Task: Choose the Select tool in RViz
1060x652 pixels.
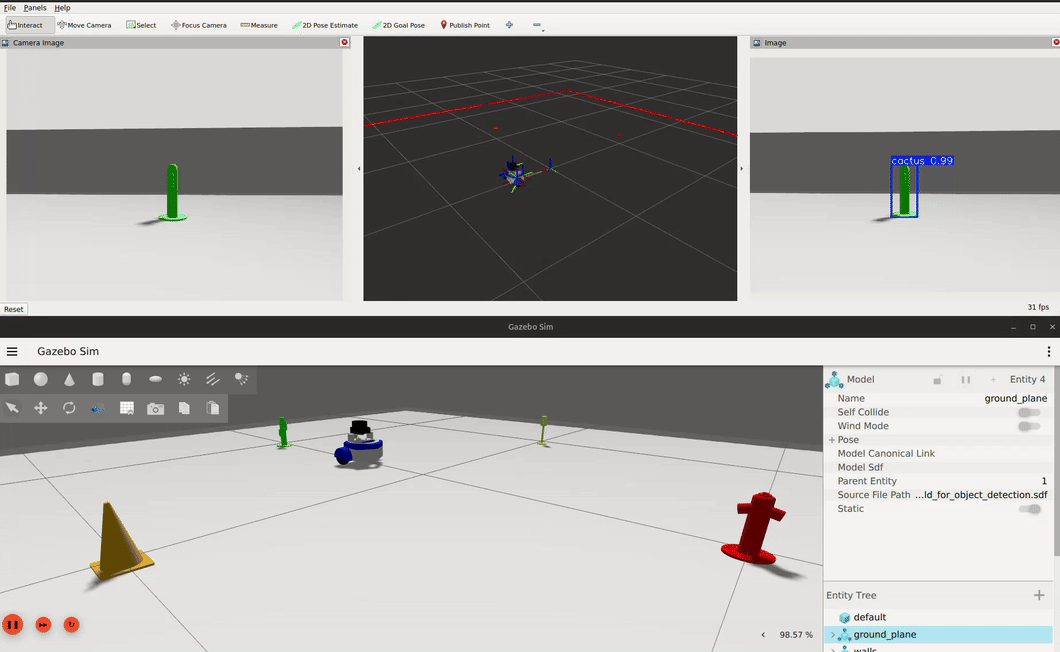Action: [141, 25]
